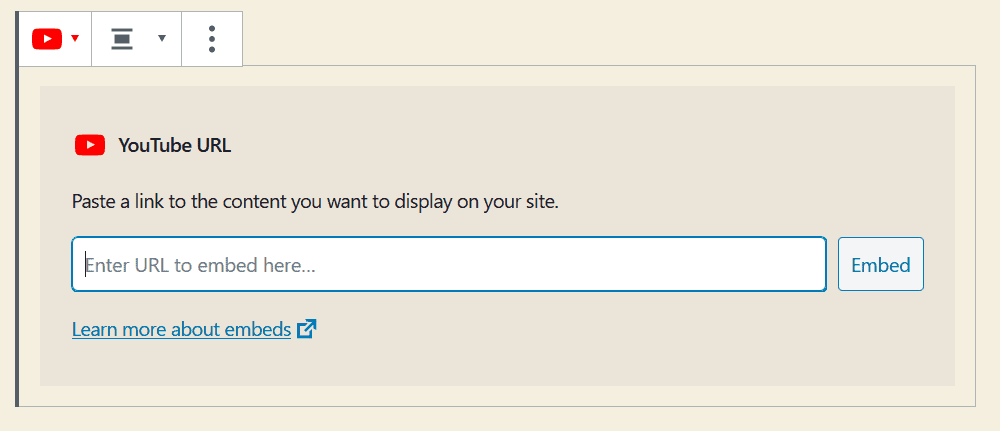1000x431 pixels.
Task: Click the word Embed on the submit button
Action: (x=881, y=265)
